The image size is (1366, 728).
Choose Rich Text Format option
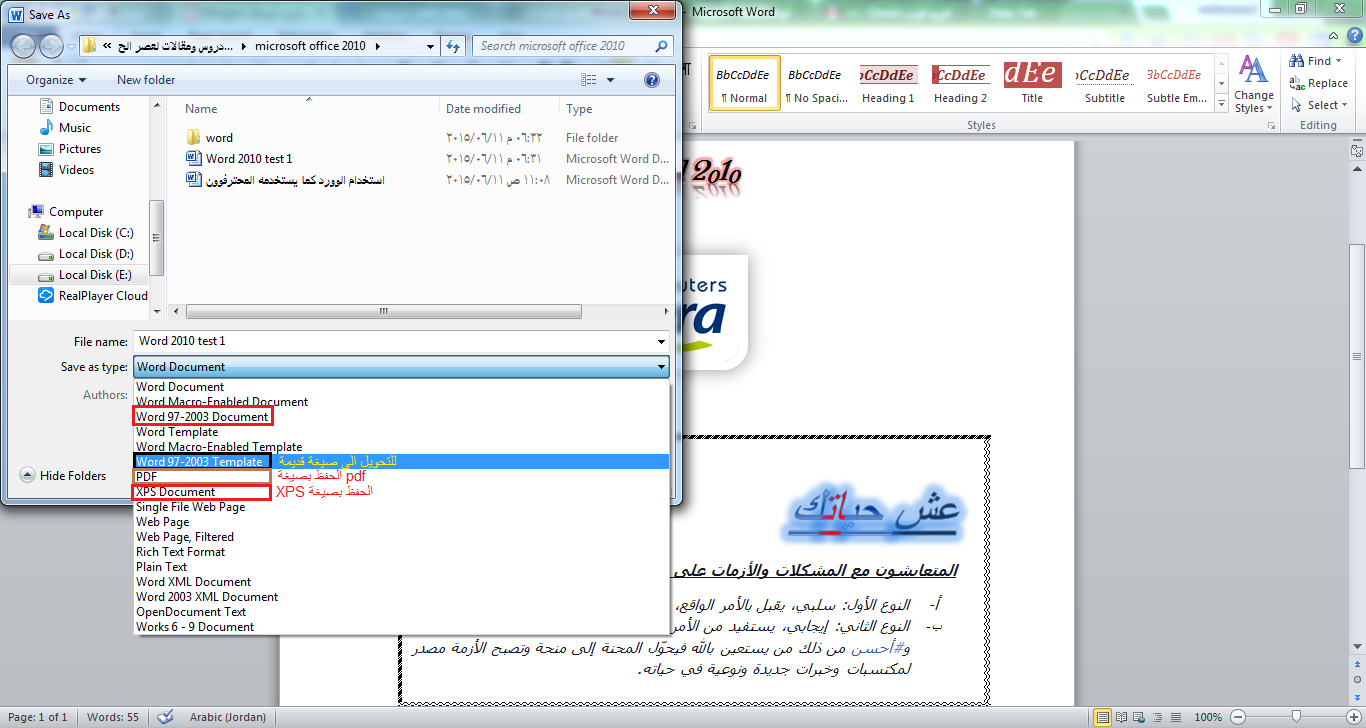click(x=401, y=552)
